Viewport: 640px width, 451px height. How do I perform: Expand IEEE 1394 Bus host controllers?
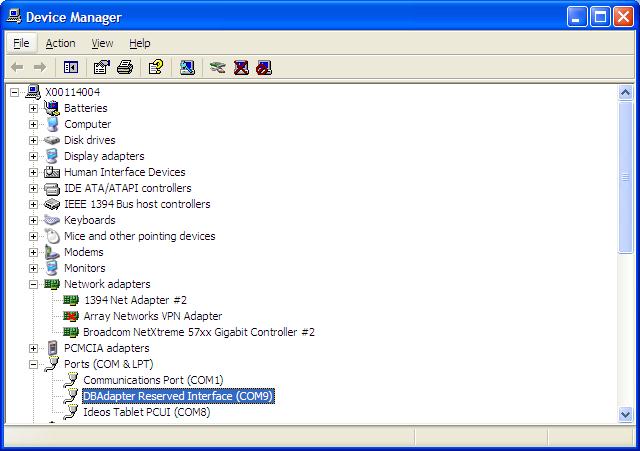33,204
